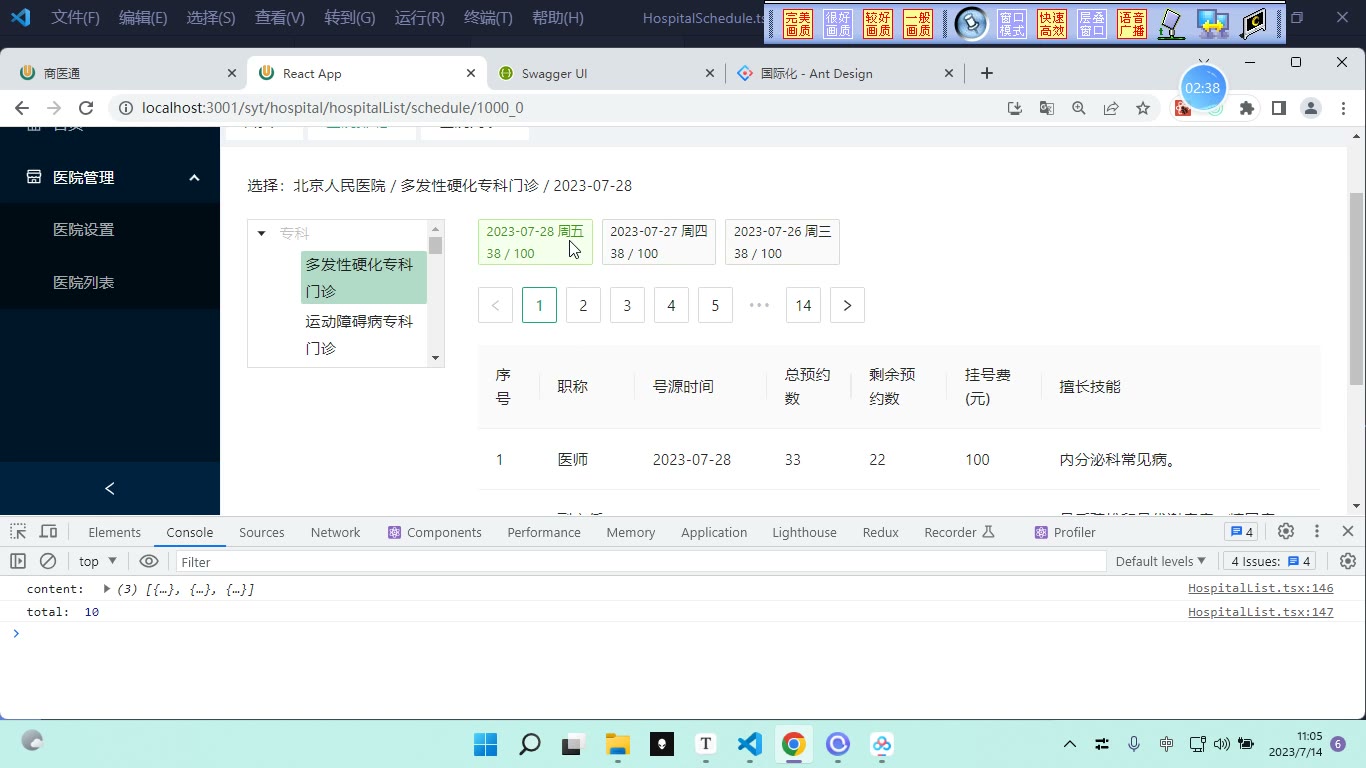This screenshot has width=1366, height=768.
Task: Switch to the Elements tab
Action: (x=114, y=532)
